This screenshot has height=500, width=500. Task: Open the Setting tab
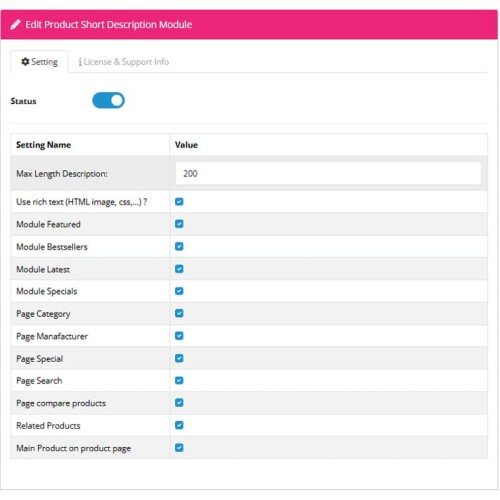click(x=39, y=62)
